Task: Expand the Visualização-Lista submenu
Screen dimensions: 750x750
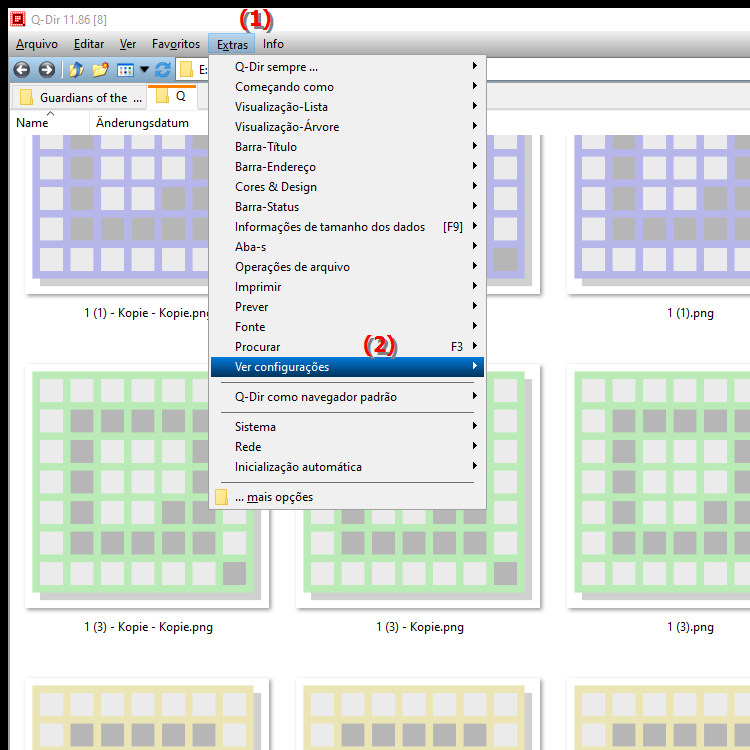Action: [x=347, y=107]
